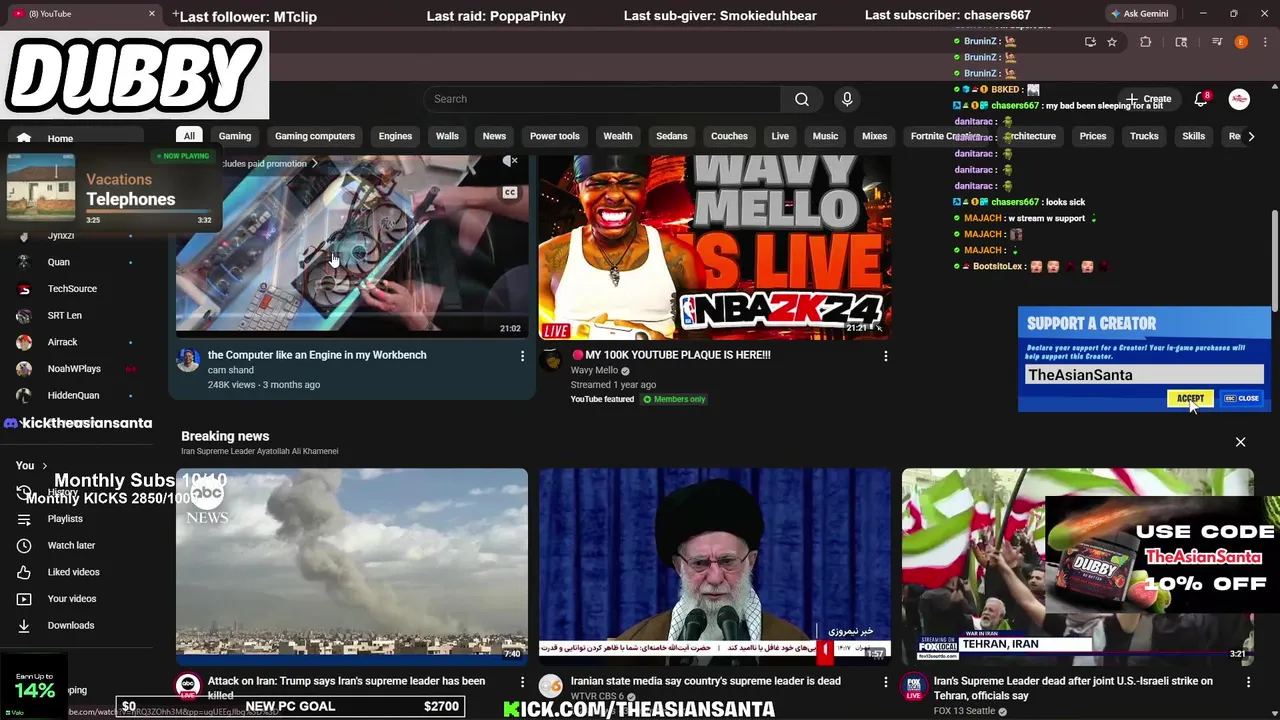Open options menu for workbench computer video
The width and height of the screenshot is (1280, 720).
[x=522, y=356]
